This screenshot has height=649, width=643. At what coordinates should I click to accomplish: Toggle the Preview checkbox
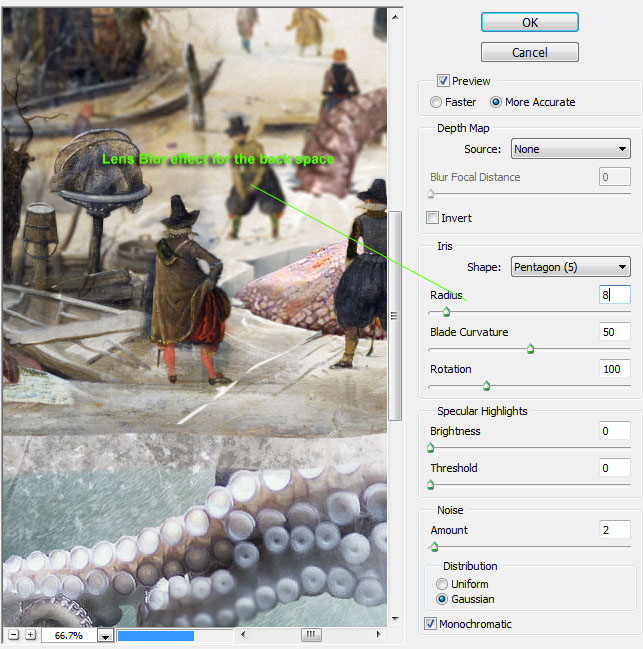(x=443, y=81)
